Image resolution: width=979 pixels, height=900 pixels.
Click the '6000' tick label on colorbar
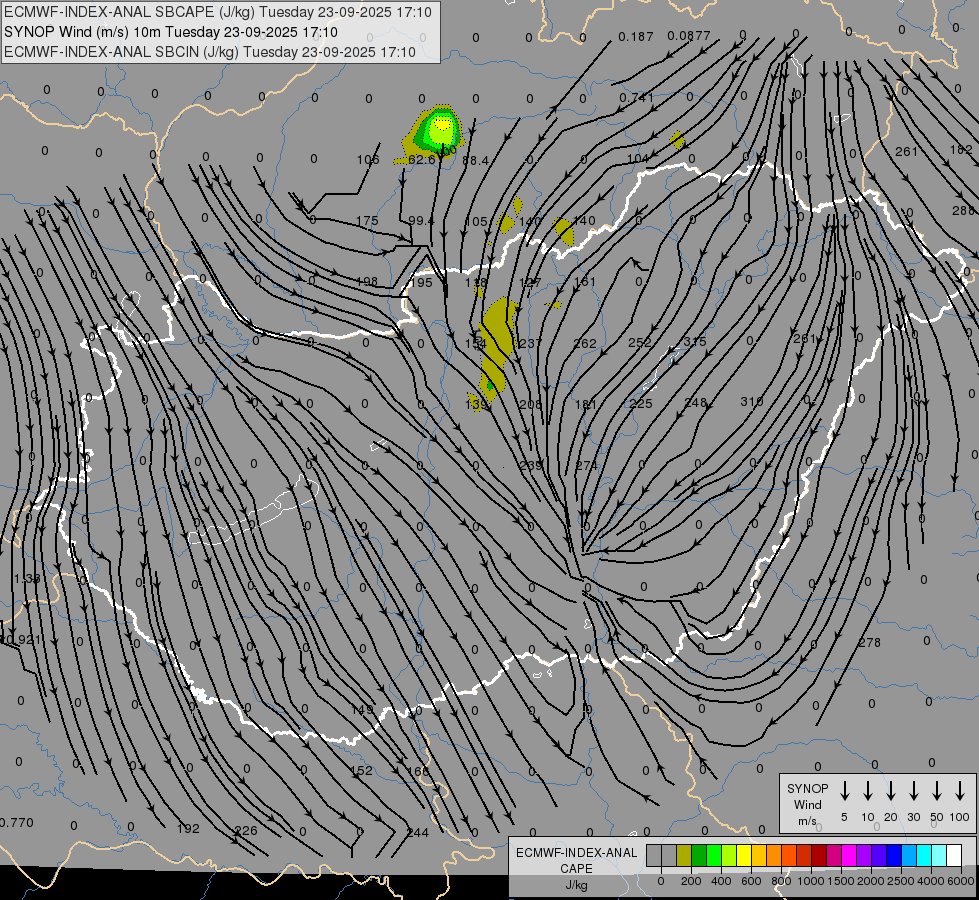pyautogui.click(x=961, y=881)
